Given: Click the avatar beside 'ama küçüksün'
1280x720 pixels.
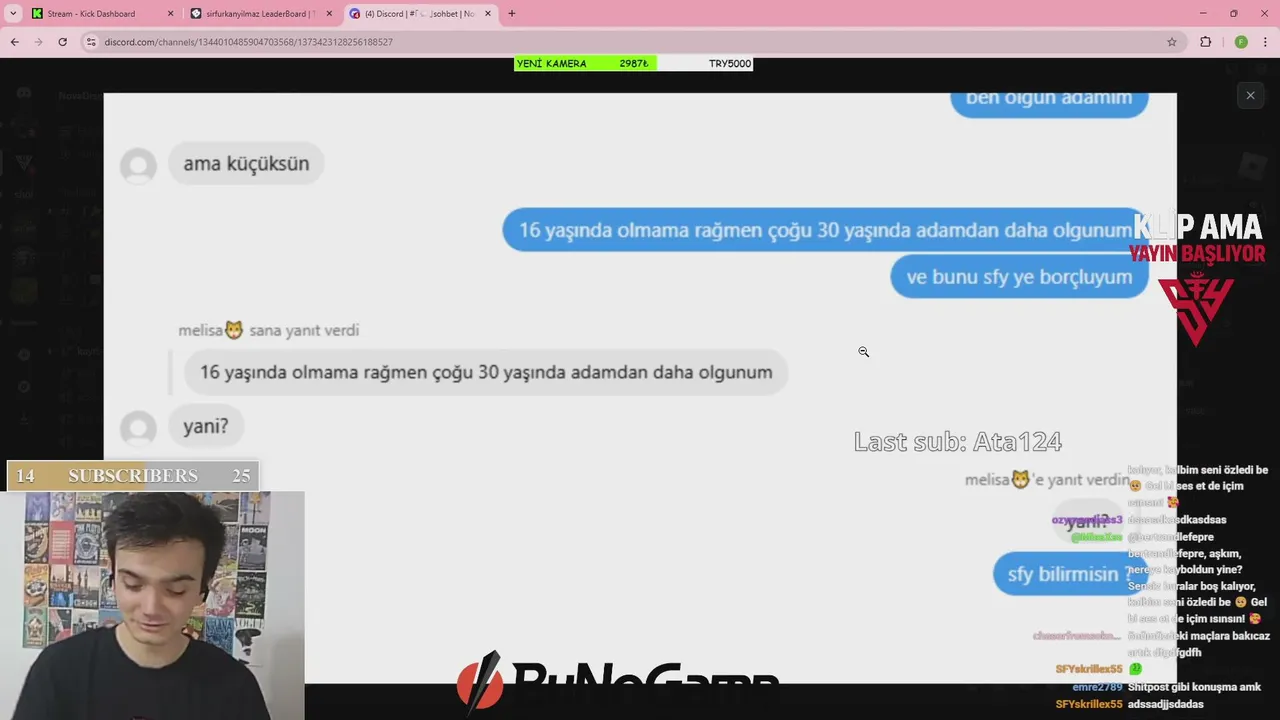Looking at the screenshot, I should click(138, 165).
